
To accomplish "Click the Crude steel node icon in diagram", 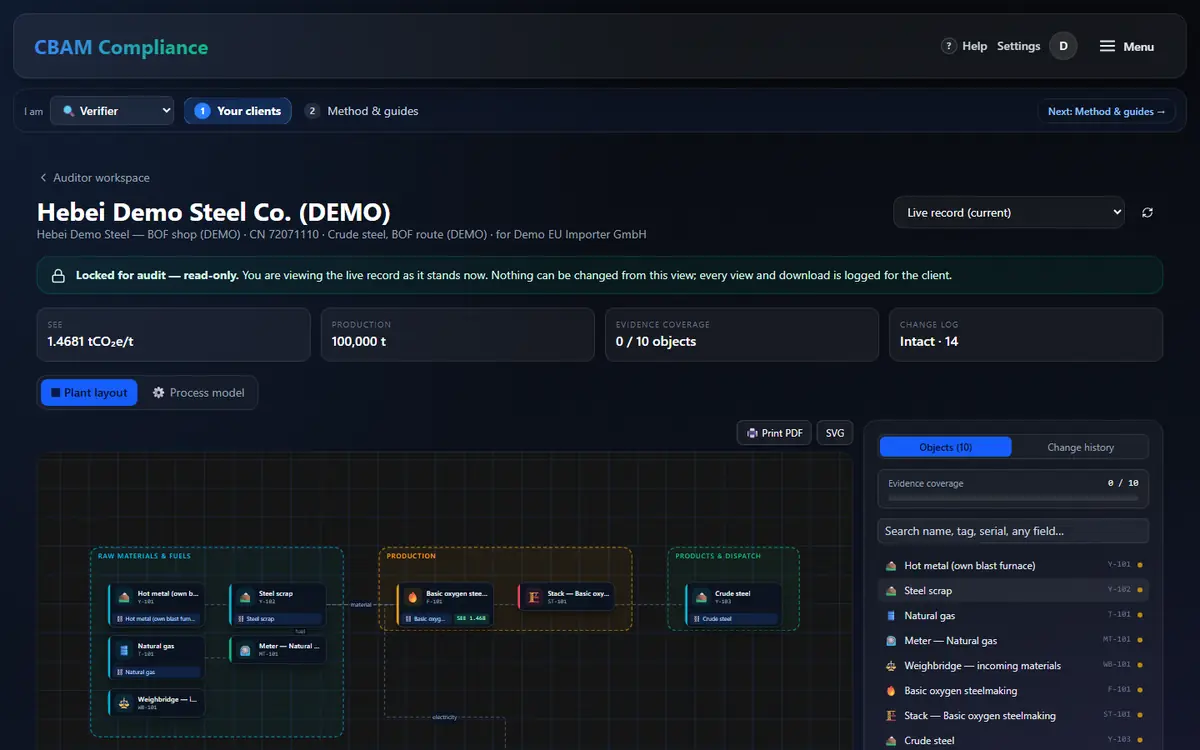I will 701,597.
